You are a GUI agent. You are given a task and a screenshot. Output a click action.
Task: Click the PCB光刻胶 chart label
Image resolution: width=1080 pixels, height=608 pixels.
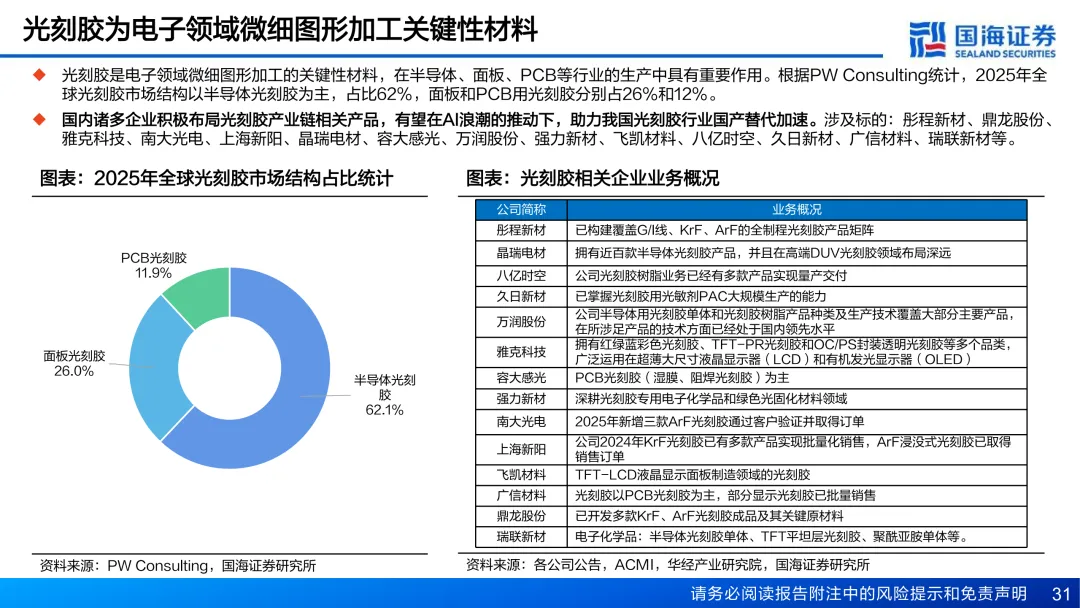pos(154,258)
